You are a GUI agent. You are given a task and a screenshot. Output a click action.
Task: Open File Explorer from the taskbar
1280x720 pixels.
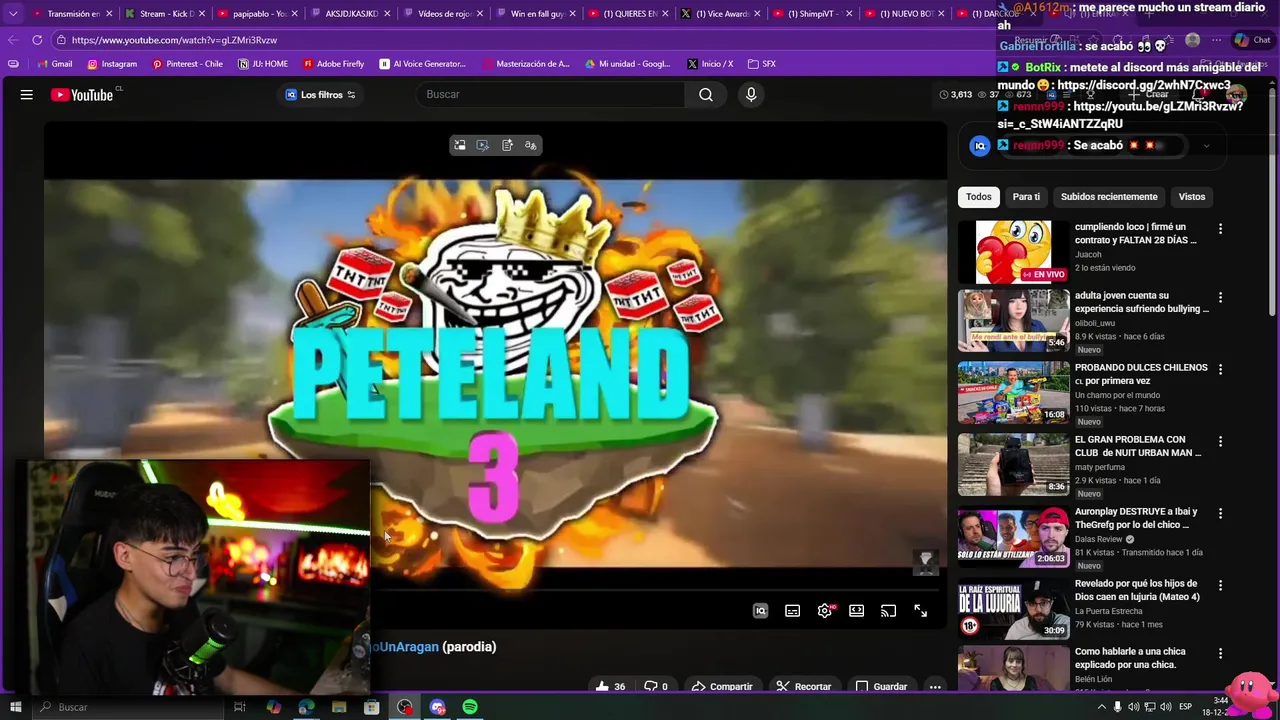(339, 707)
